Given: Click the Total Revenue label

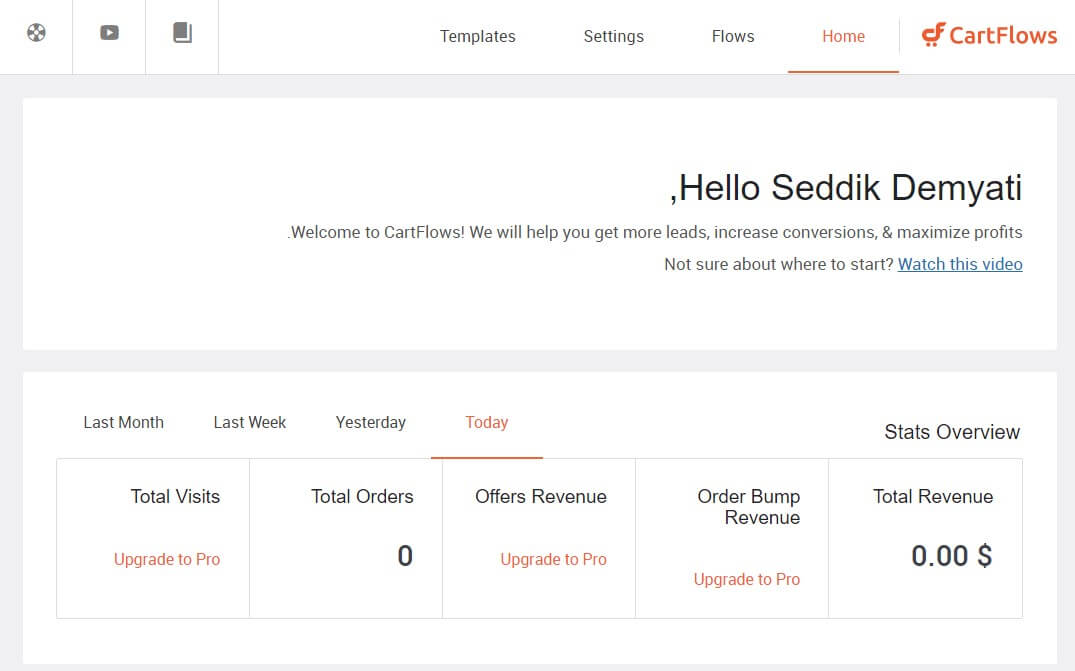Looking at the screenshot, I should [933, 496].
